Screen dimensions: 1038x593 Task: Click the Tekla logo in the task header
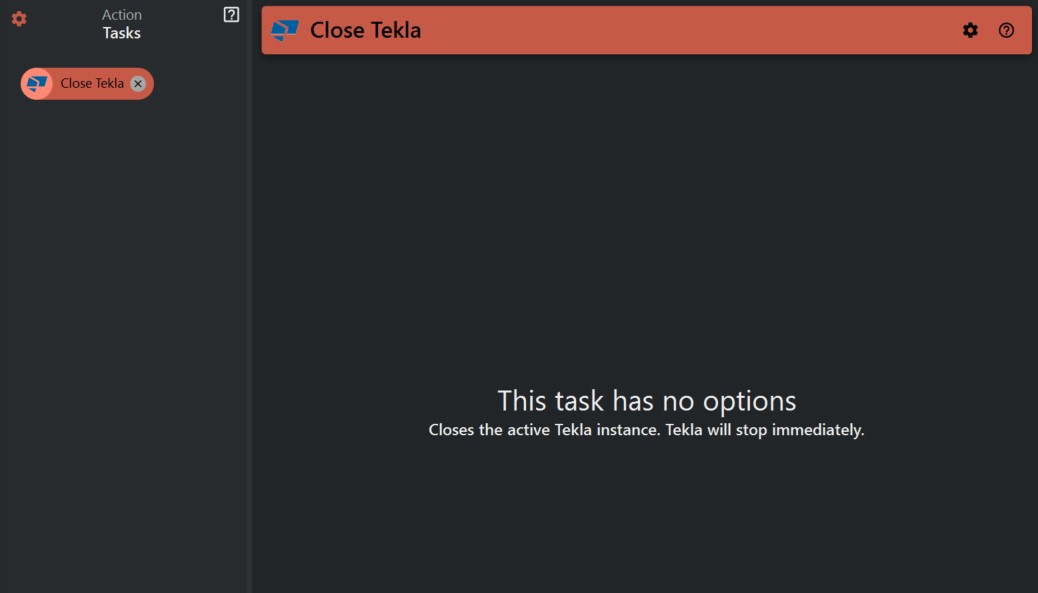(285, 30)
